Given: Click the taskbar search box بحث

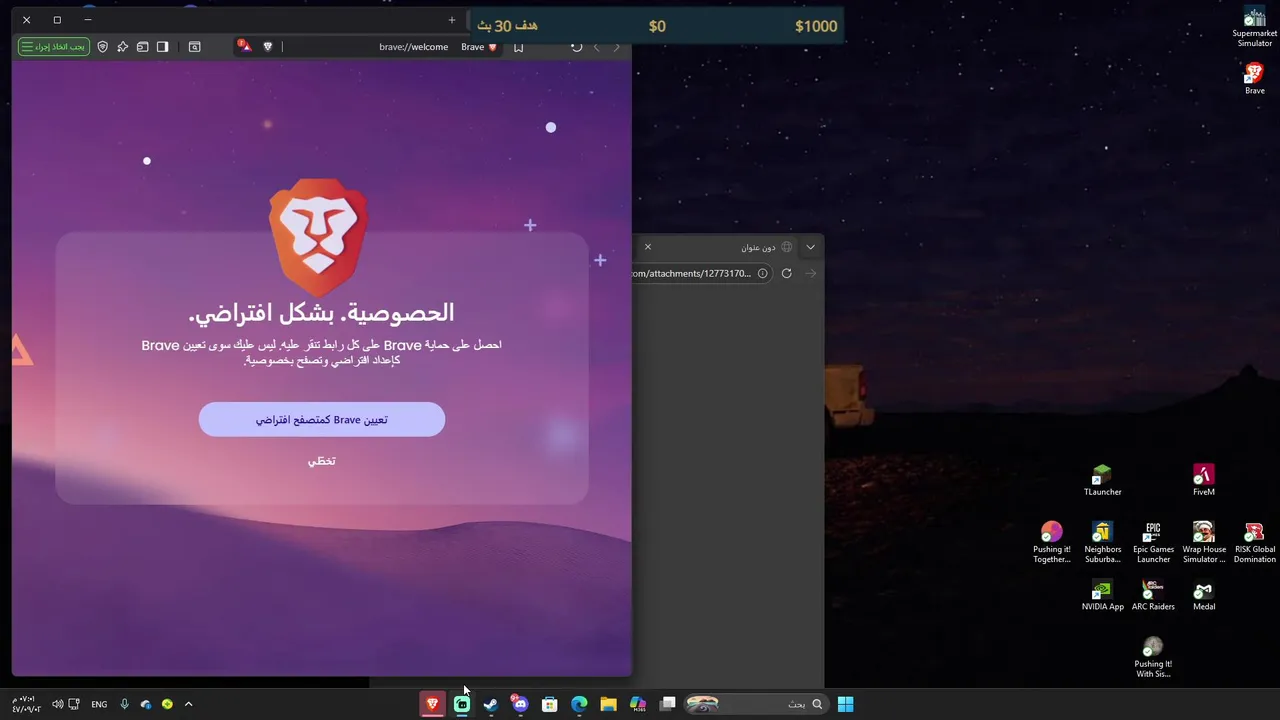Looking at the screenshot, I should coord(758,704).
